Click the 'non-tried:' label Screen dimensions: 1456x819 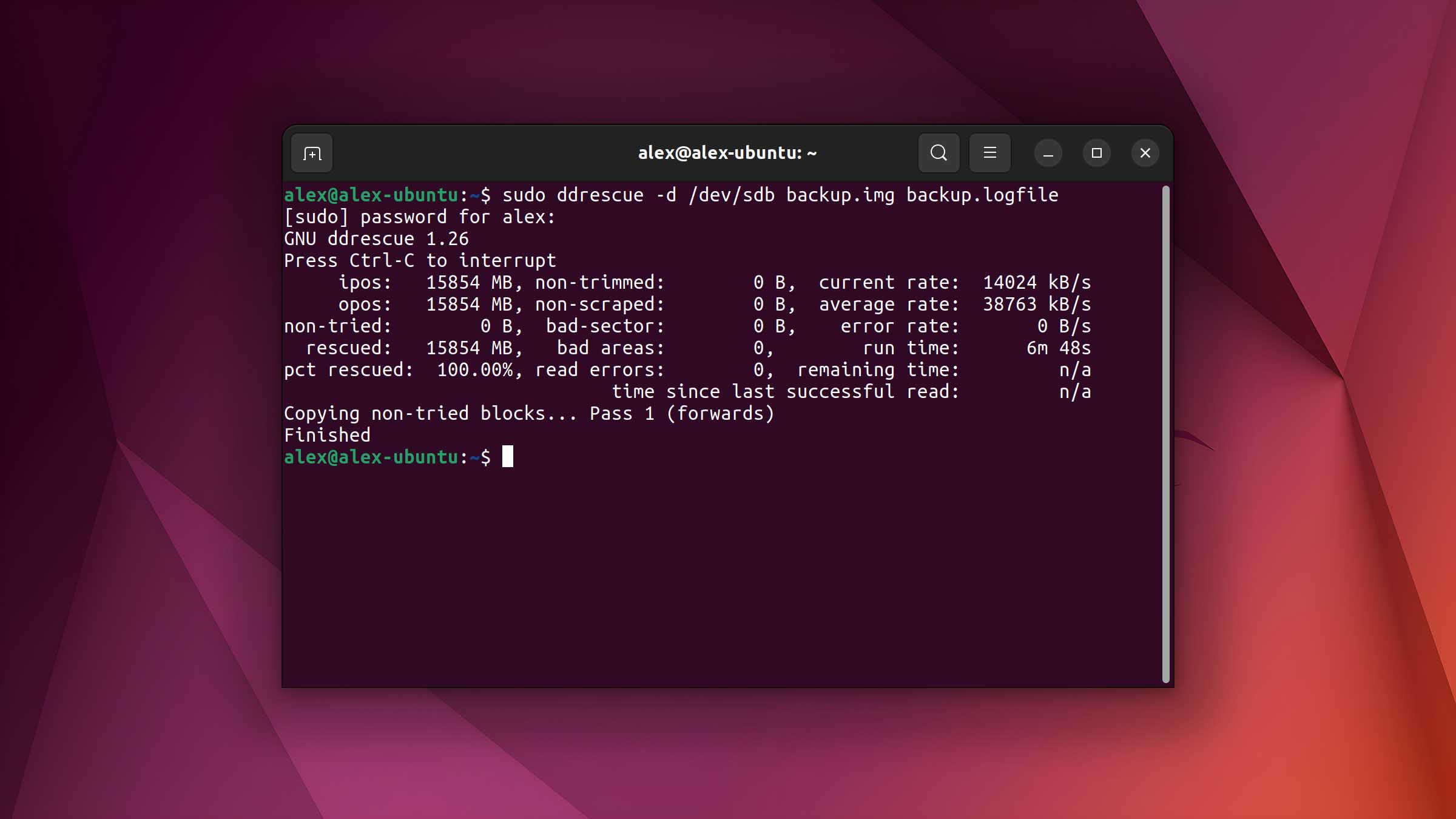click(338, 326)
